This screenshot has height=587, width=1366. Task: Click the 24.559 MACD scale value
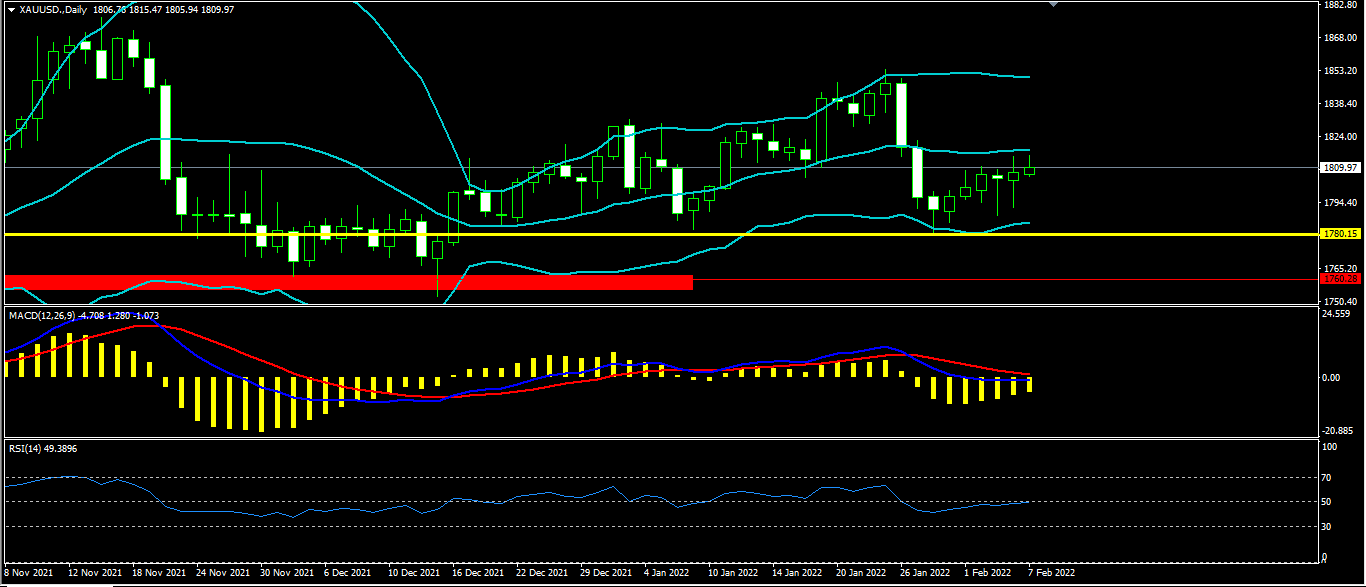[x=1336, y=314]
